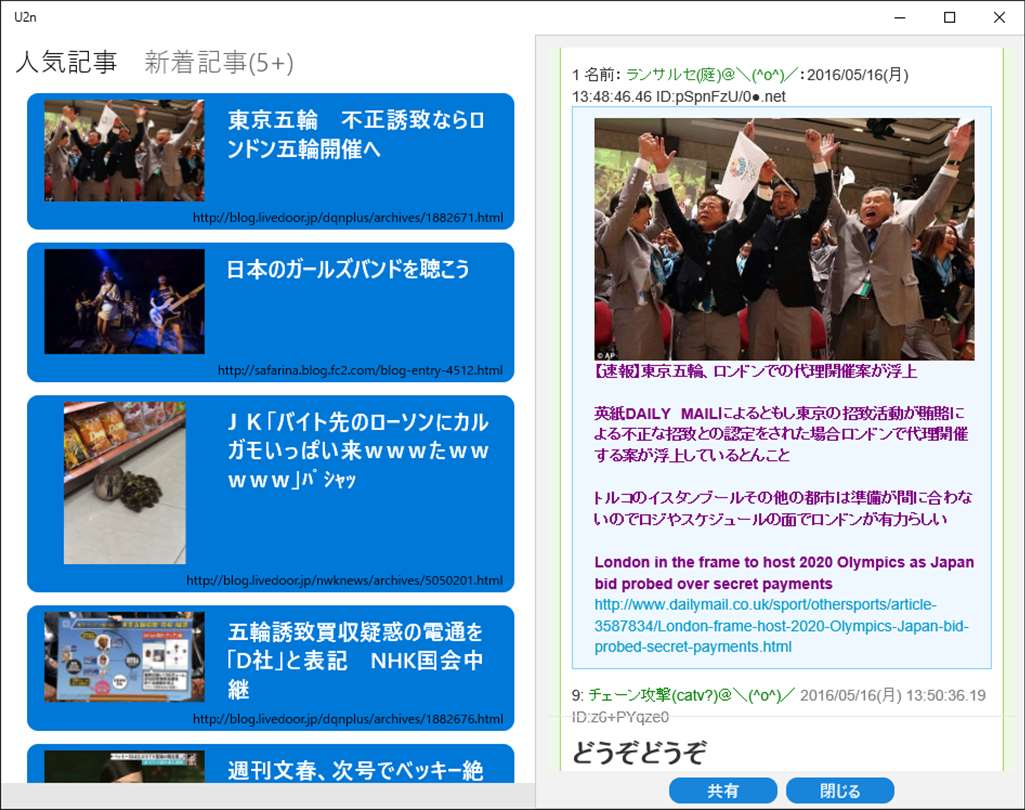The image size is (1025, 810).
Task: Click the トルコのイスタンブール paragraph text
Action: click(782, 509)
